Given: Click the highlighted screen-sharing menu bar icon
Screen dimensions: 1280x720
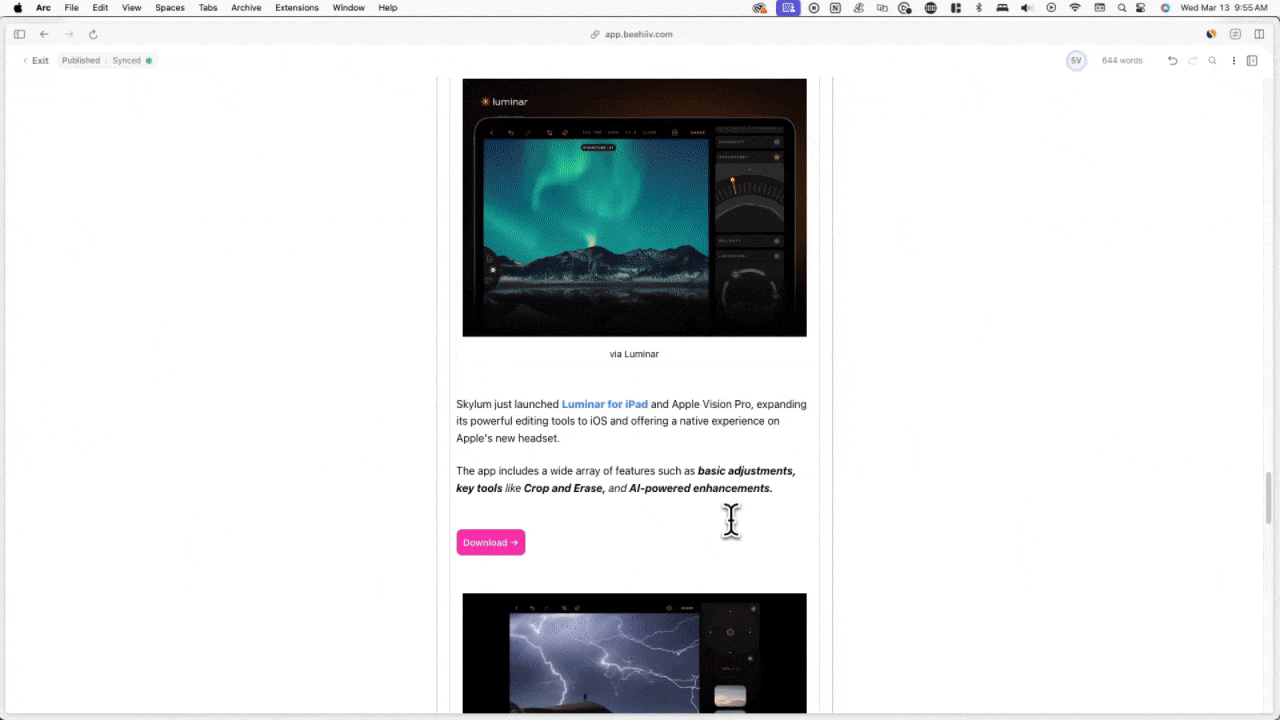Looking at the screenshot, I should [788, 8].
